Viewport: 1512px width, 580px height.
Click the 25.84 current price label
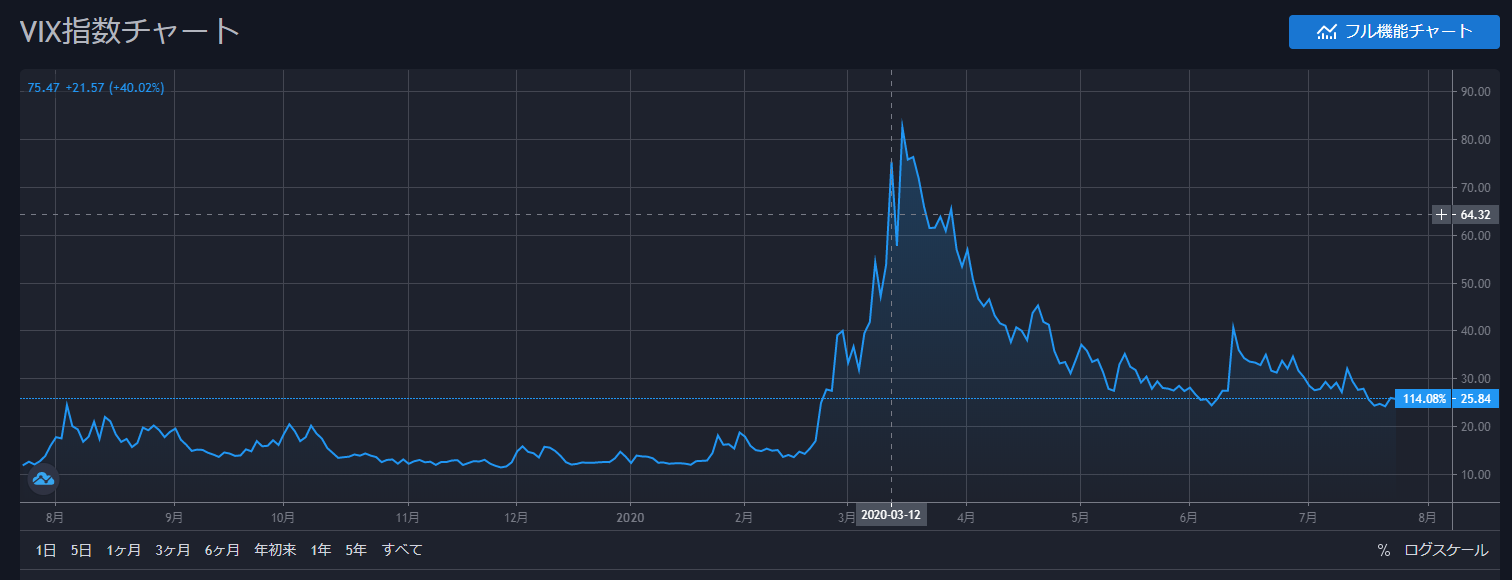point(1476,399)
